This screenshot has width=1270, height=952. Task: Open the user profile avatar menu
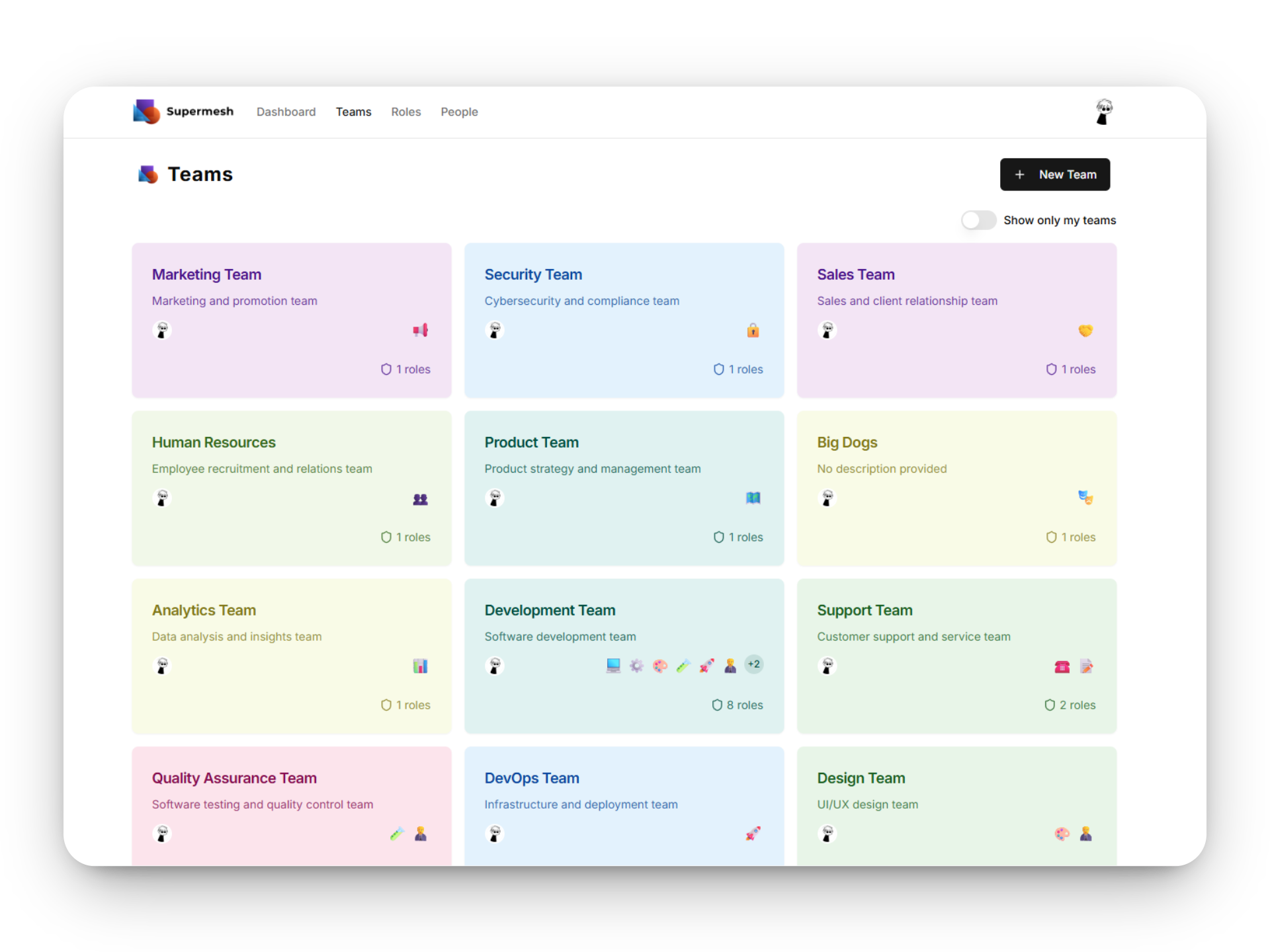pyautogui.click(x=1103, y=112)
